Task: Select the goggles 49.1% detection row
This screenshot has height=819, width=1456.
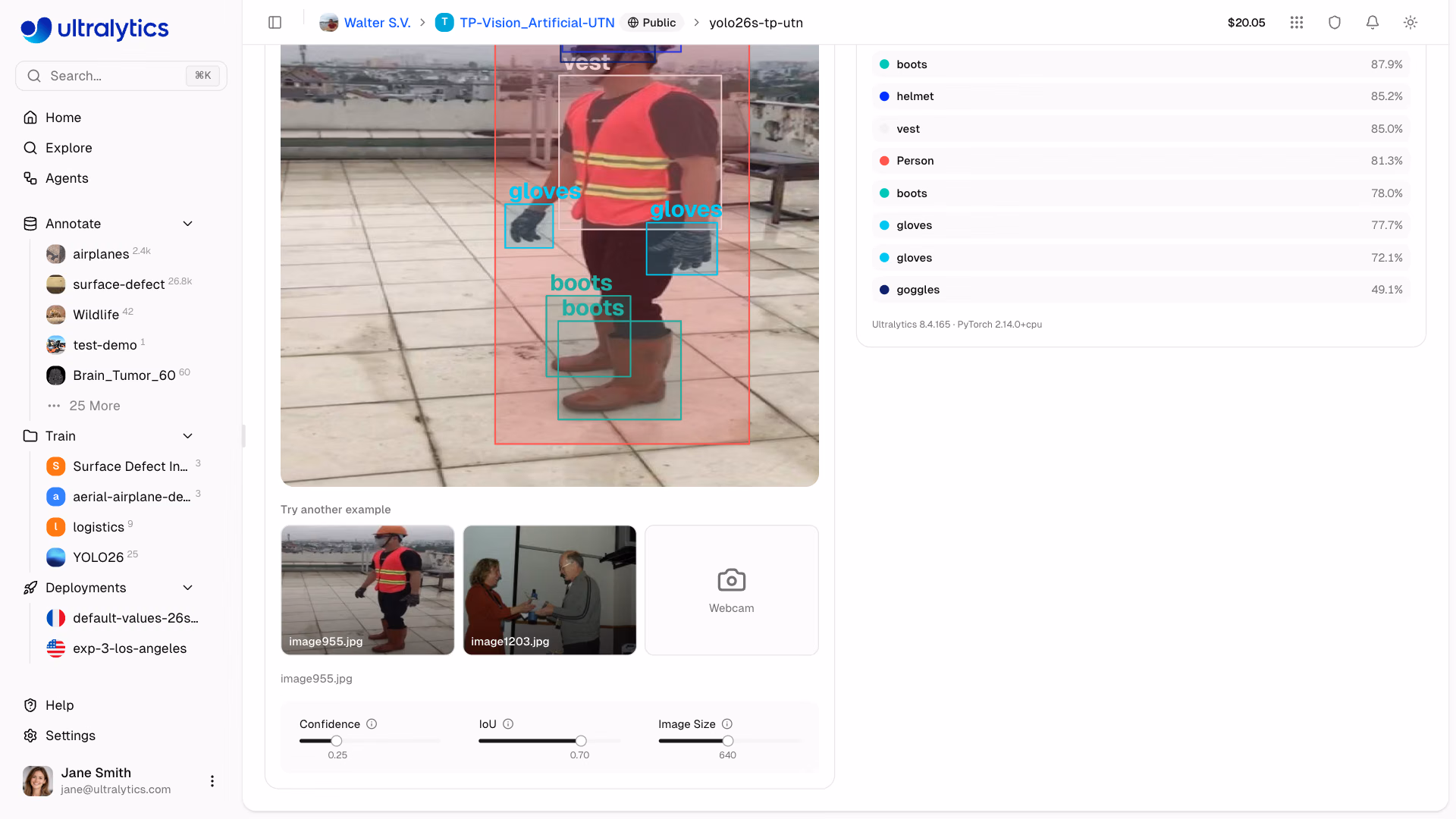Action: pyautogui.click(x=1141, y=290)
